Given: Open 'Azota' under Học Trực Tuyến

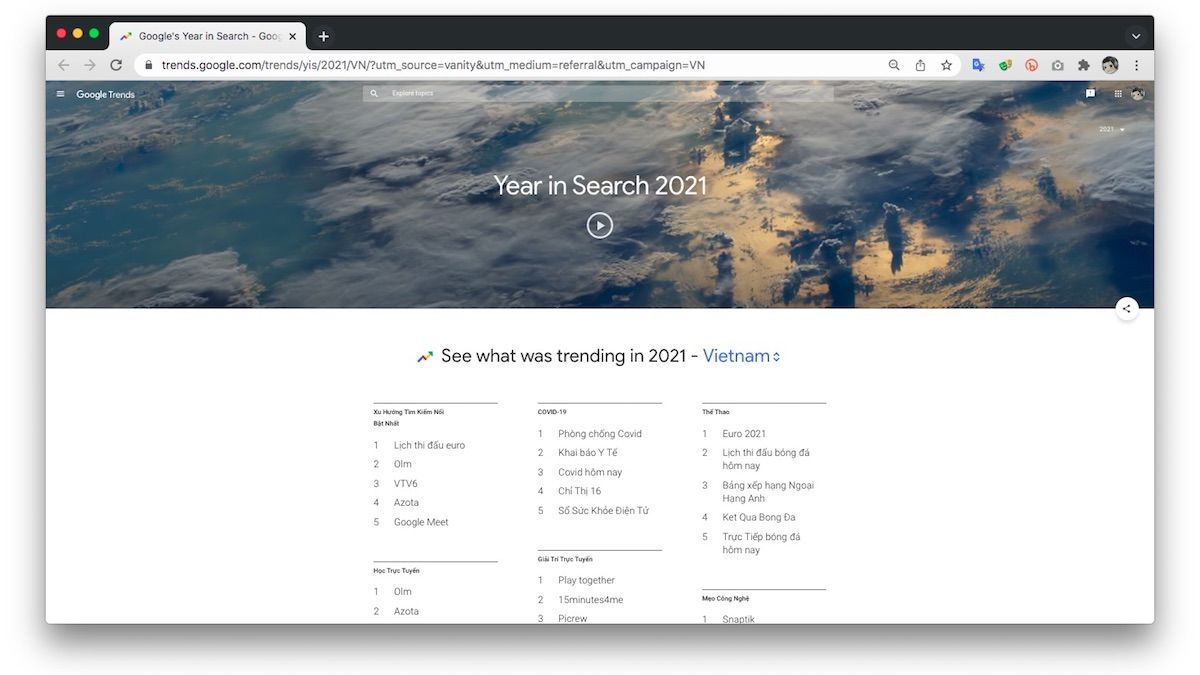Looking at the screenshot, I should 406,611.
